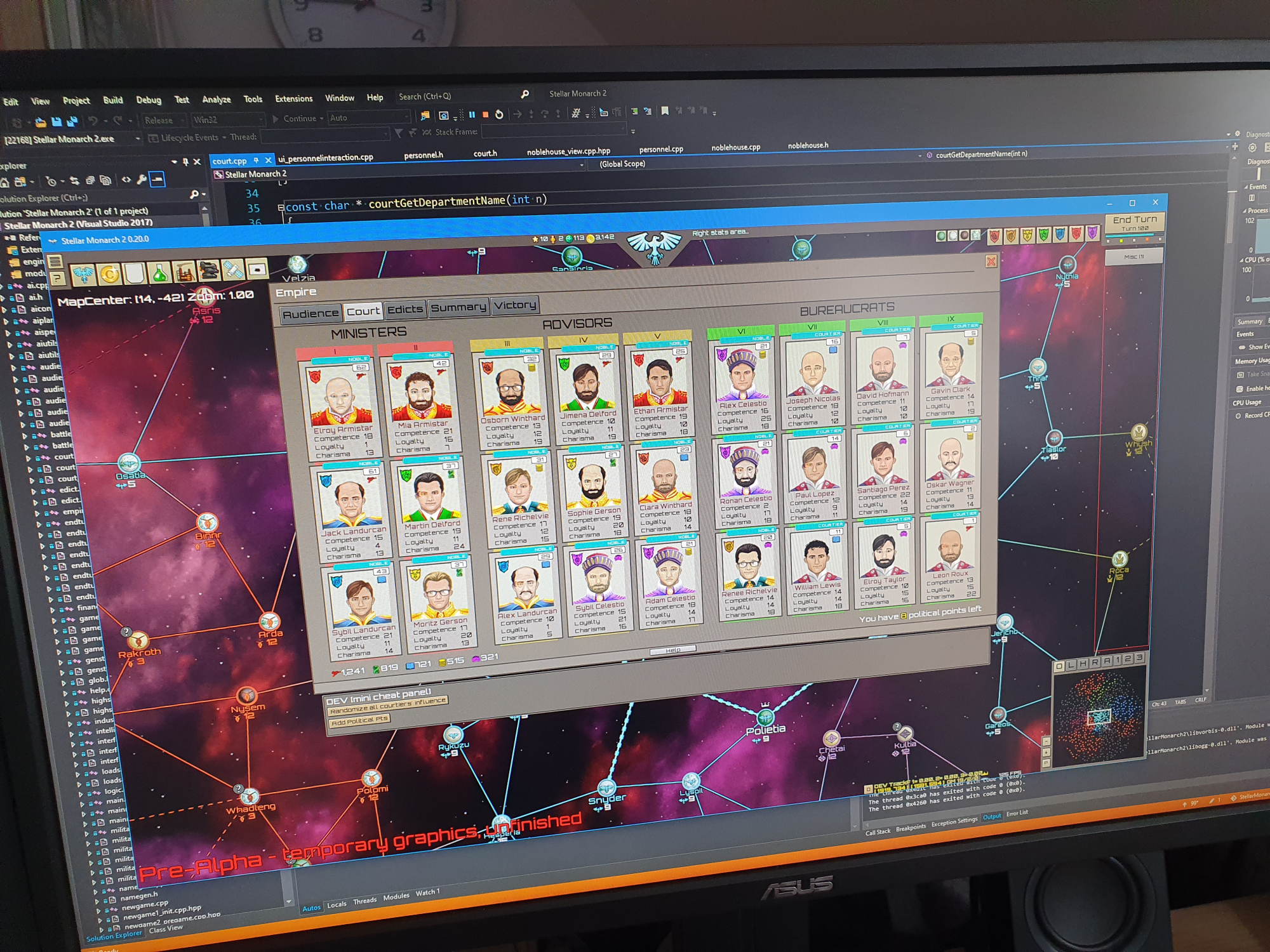Click the red Stop debugging icon
Viewport: 1270px width, 952px height.
(485, 115)
